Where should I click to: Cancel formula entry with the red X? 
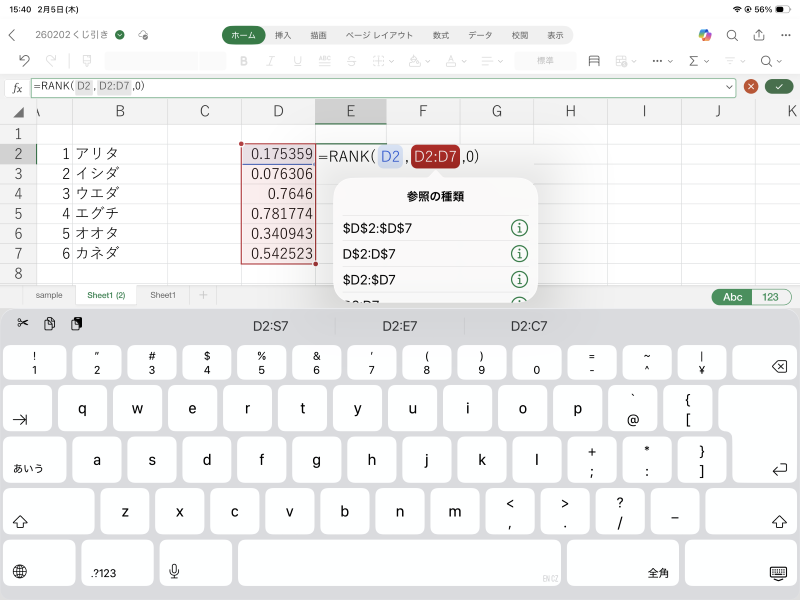(751, 87)
